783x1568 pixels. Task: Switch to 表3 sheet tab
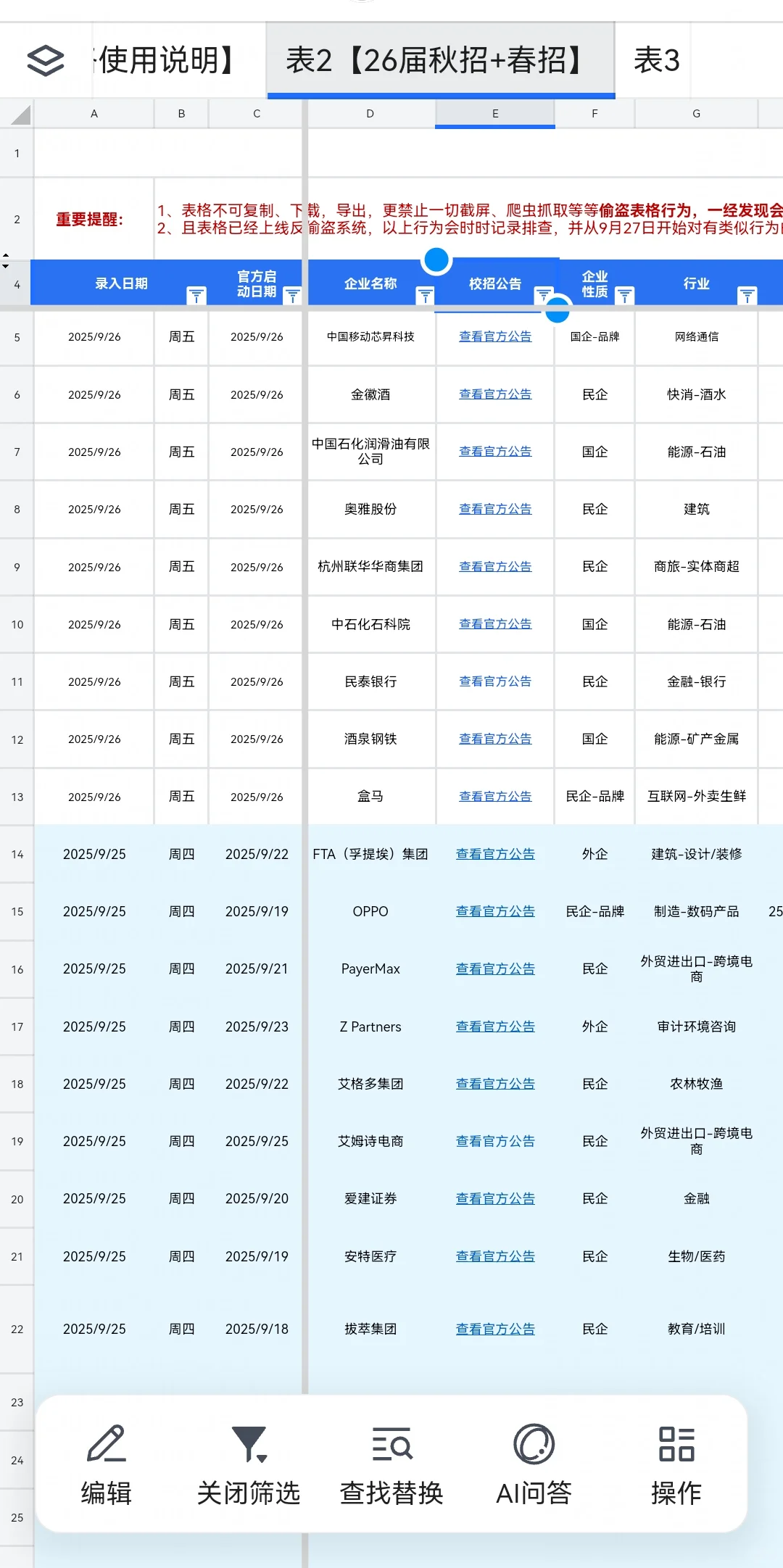[x=657, y=60]
